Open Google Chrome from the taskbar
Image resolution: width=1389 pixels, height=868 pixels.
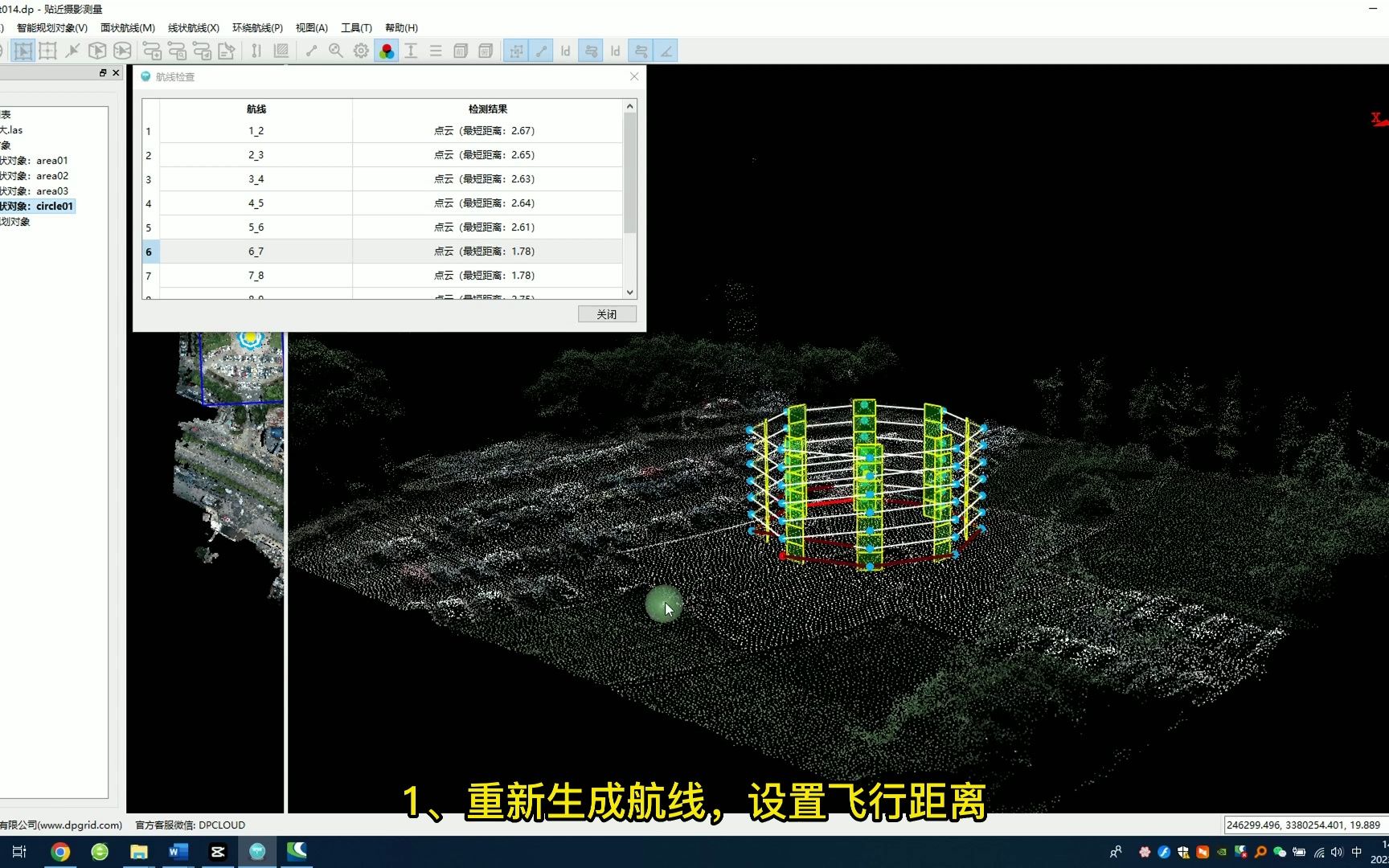coord(60,852)
